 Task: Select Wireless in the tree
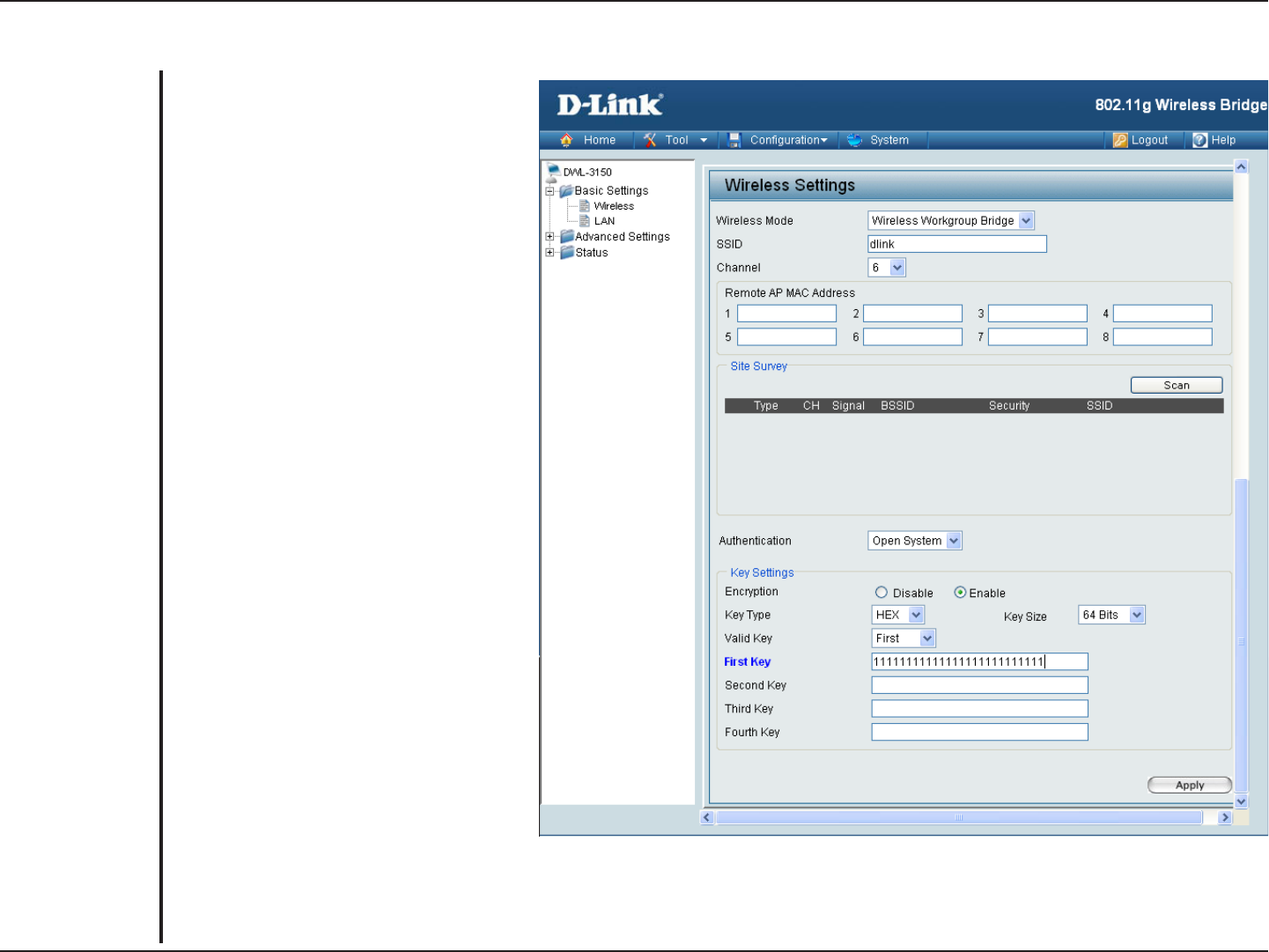pyautogui.click(x=614, y=206)
